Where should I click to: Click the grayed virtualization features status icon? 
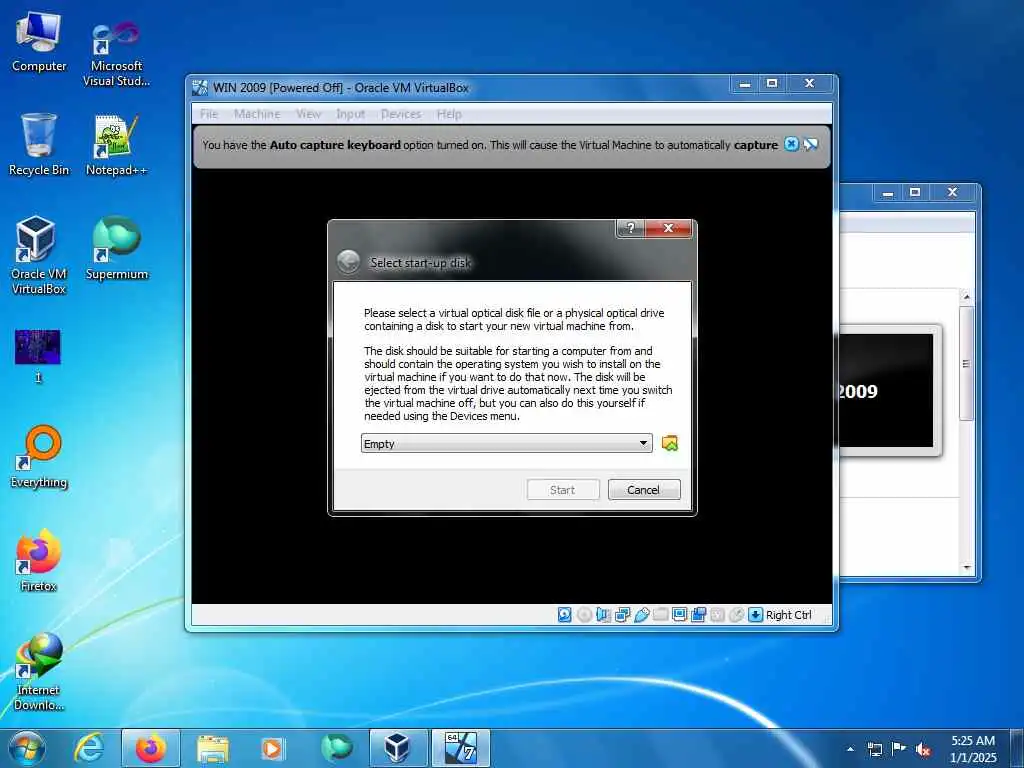pyautogui.click(x=717, y=615)
